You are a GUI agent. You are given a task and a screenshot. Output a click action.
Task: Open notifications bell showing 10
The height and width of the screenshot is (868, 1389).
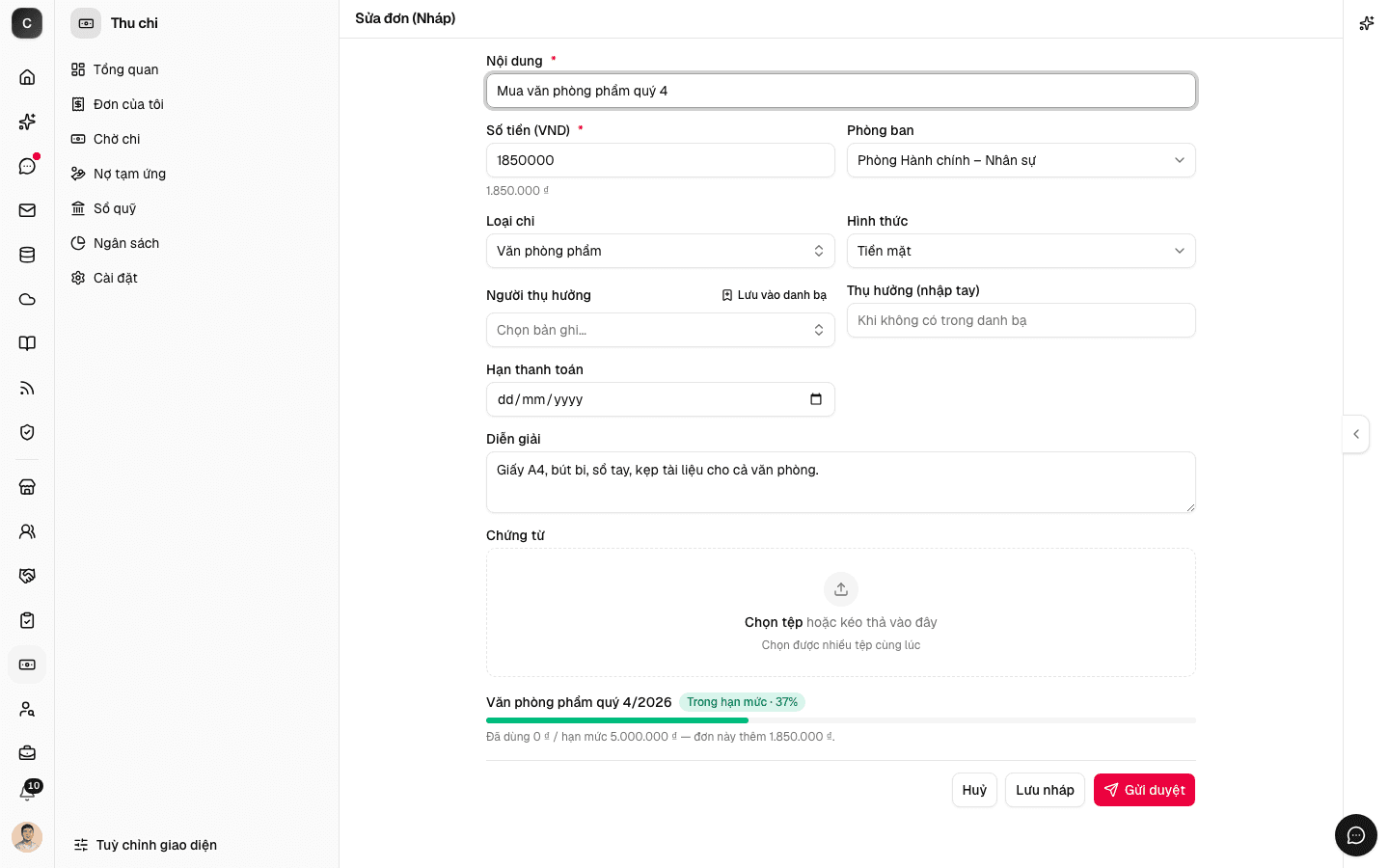click(x=27, y=793)
